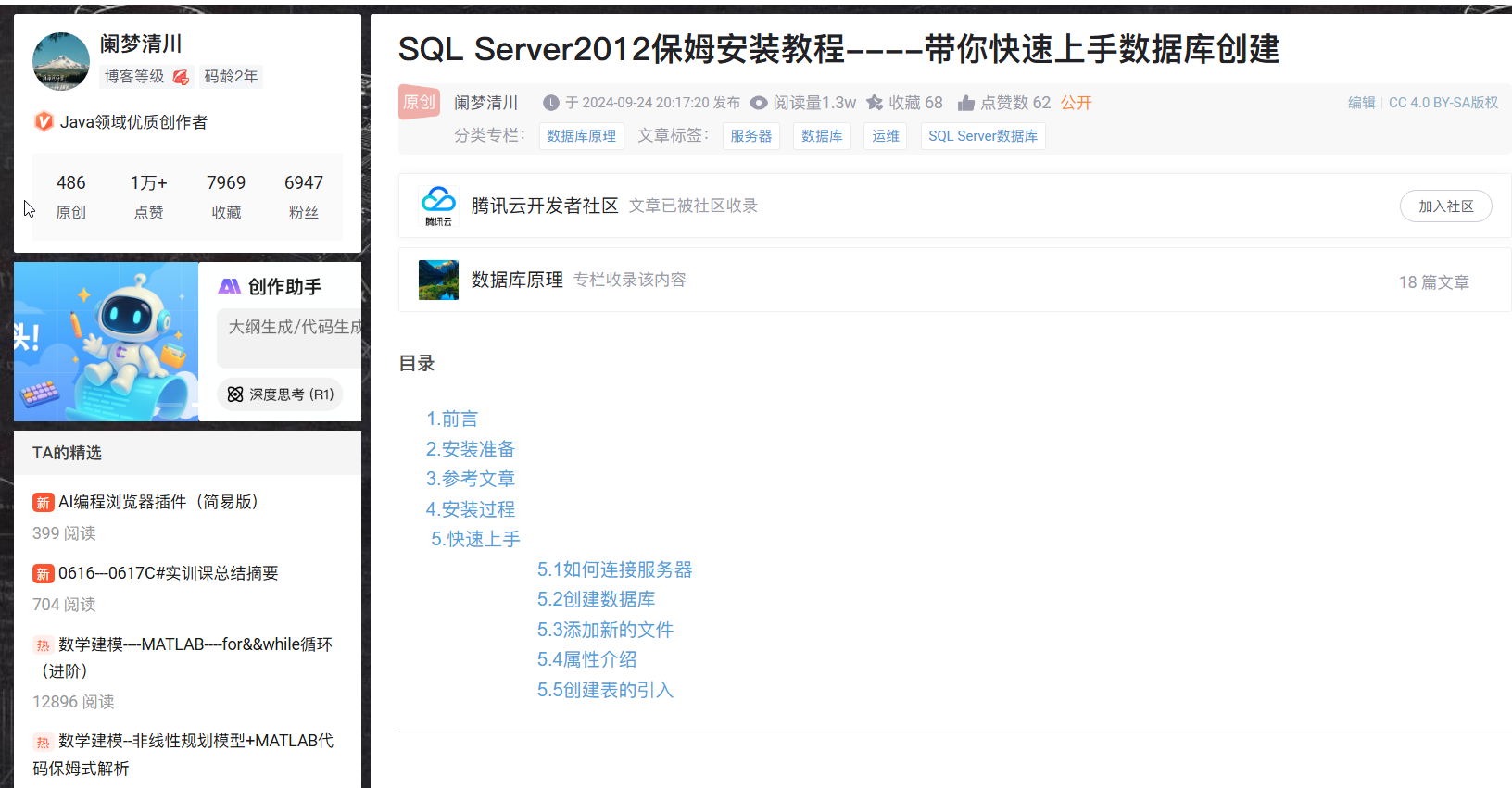Click the robot banner image
The width and height of the screenshot is (1512, 788).
click(x=106, y=342)
